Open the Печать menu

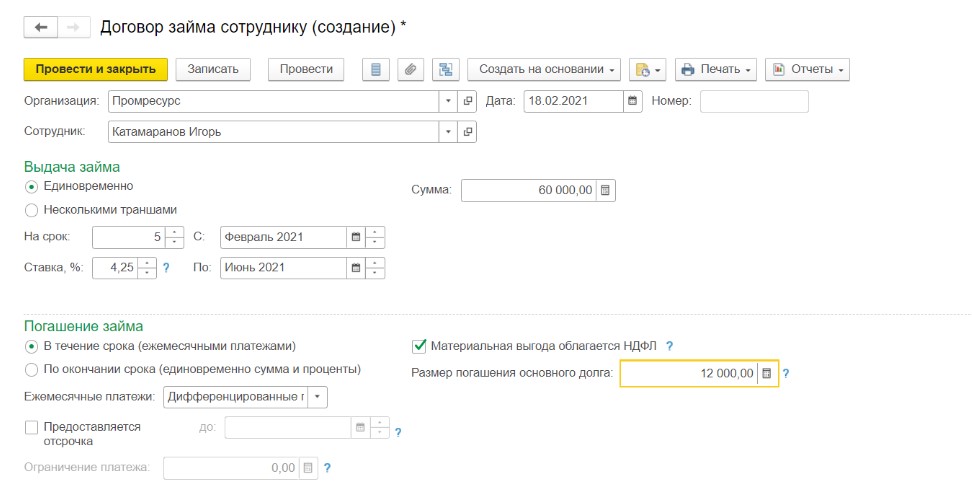click(x=716, y=69)
